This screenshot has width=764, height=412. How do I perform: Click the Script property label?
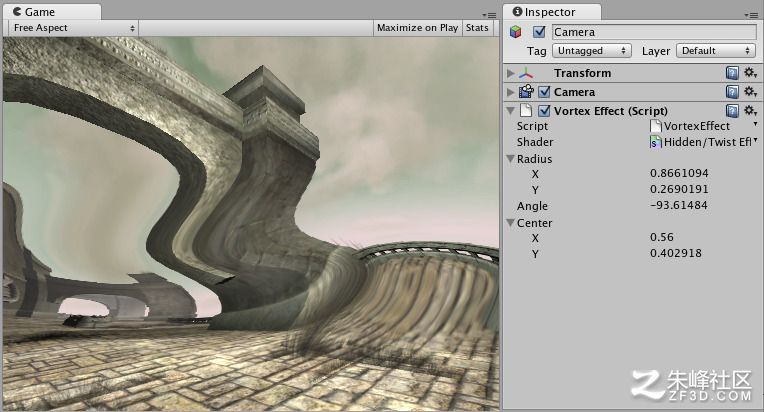coord(532,126)
